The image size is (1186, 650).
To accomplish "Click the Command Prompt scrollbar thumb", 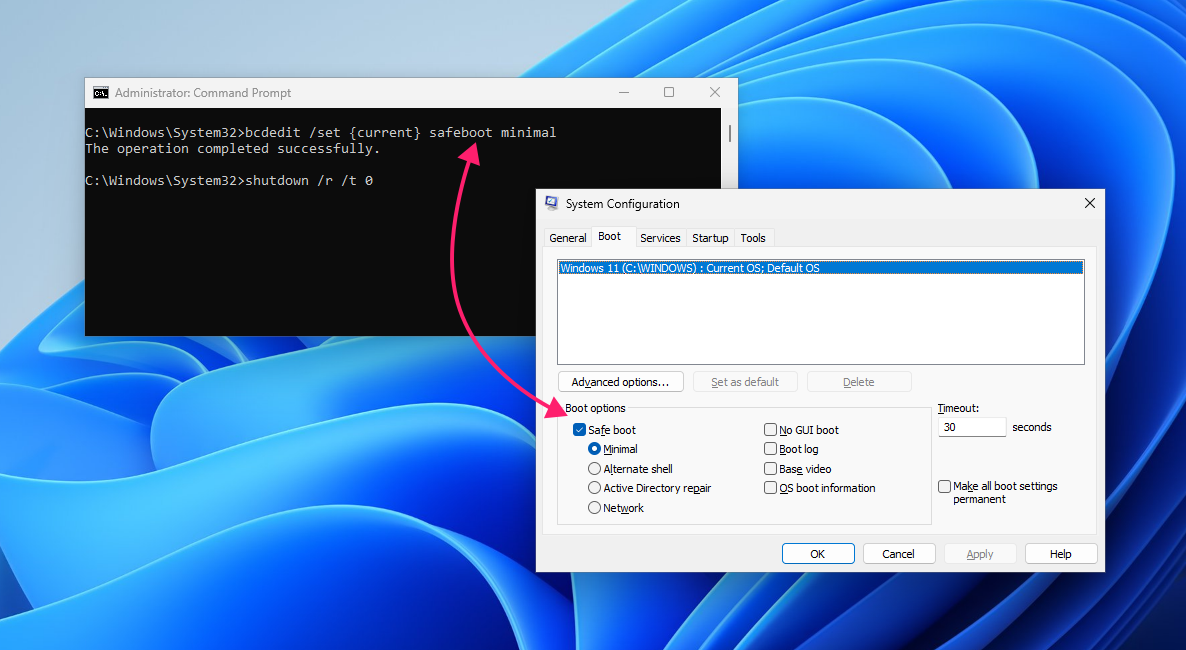I will (x=729, y=134).
